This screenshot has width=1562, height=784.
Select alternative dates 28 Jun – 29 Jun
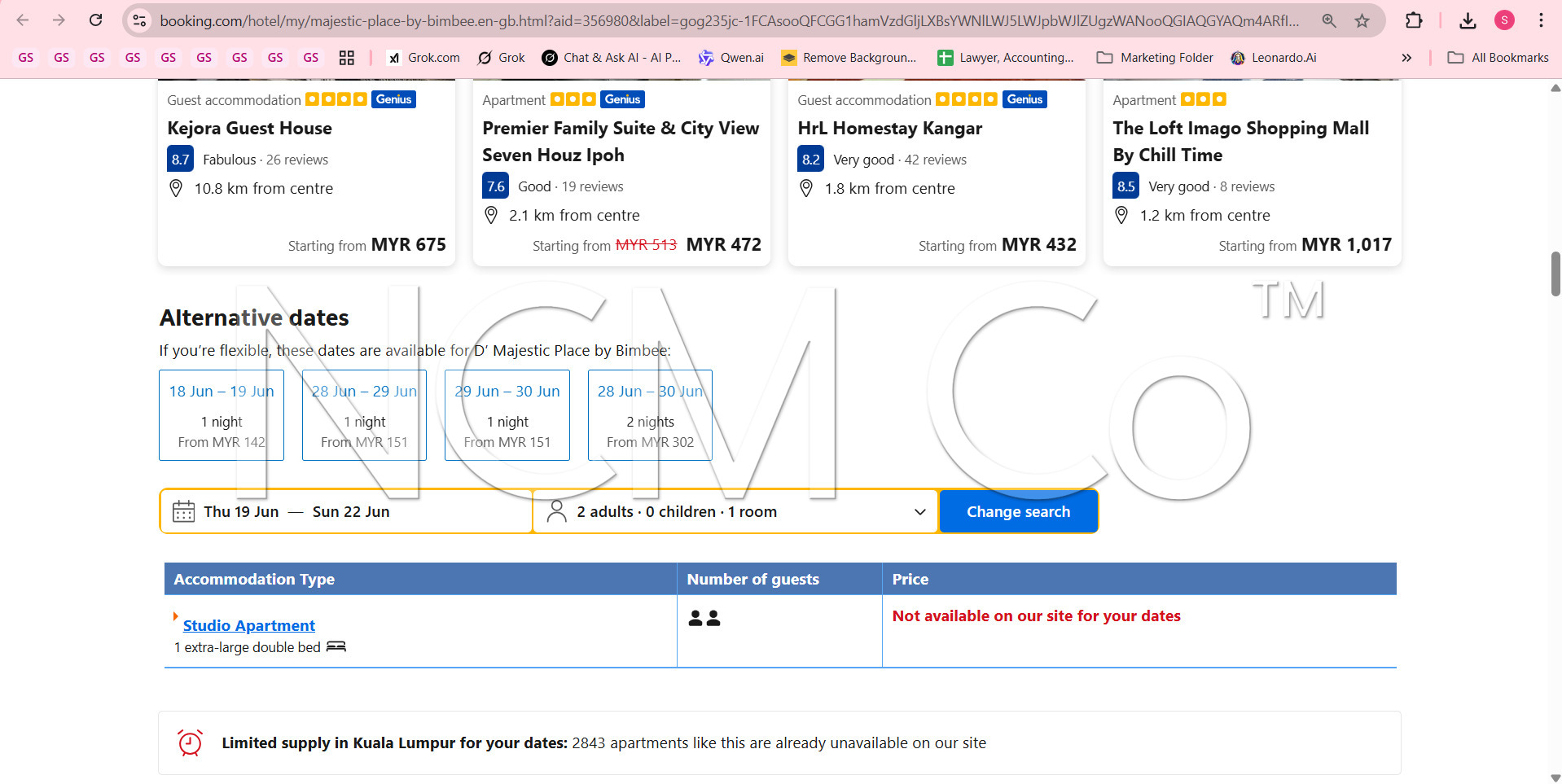(364, 415)
